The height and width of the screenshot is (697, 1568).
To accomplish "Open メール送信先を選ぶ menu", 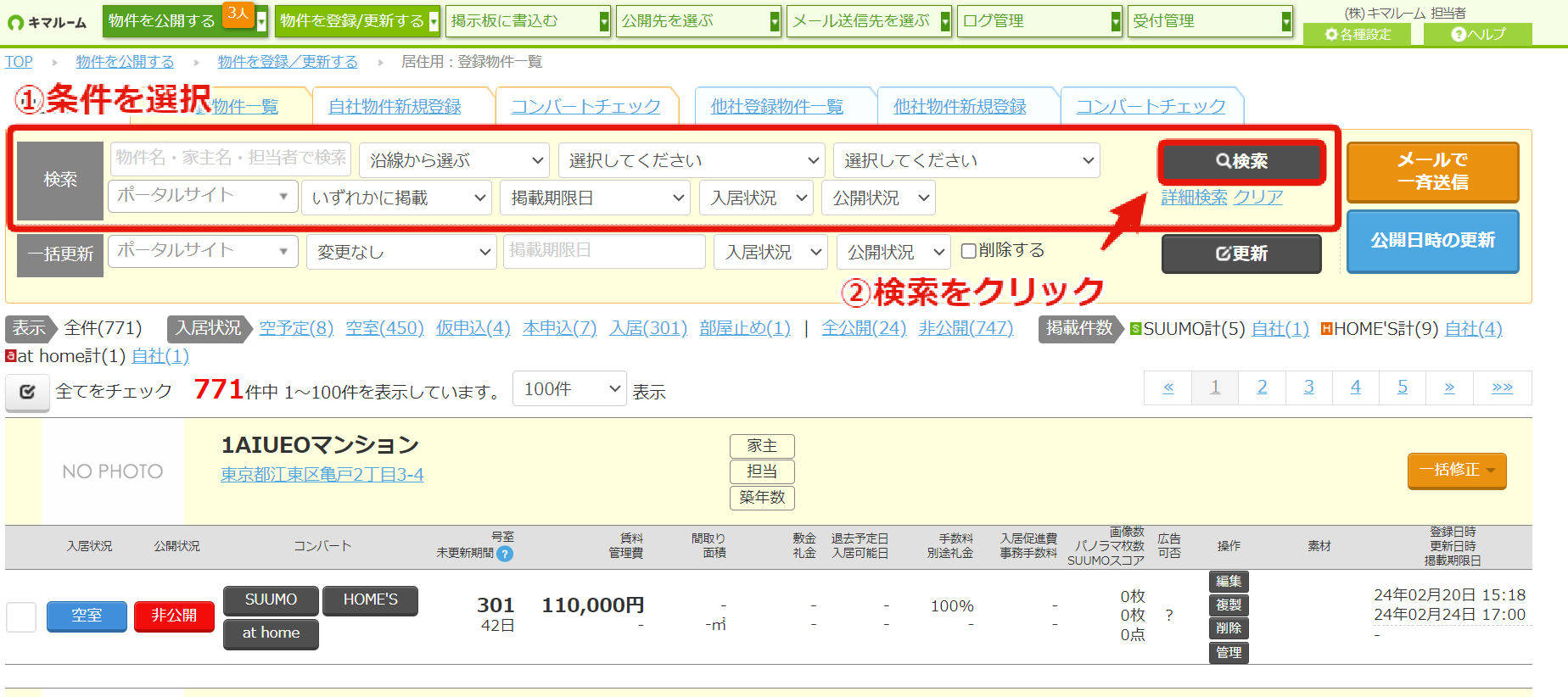I will 869,21.
